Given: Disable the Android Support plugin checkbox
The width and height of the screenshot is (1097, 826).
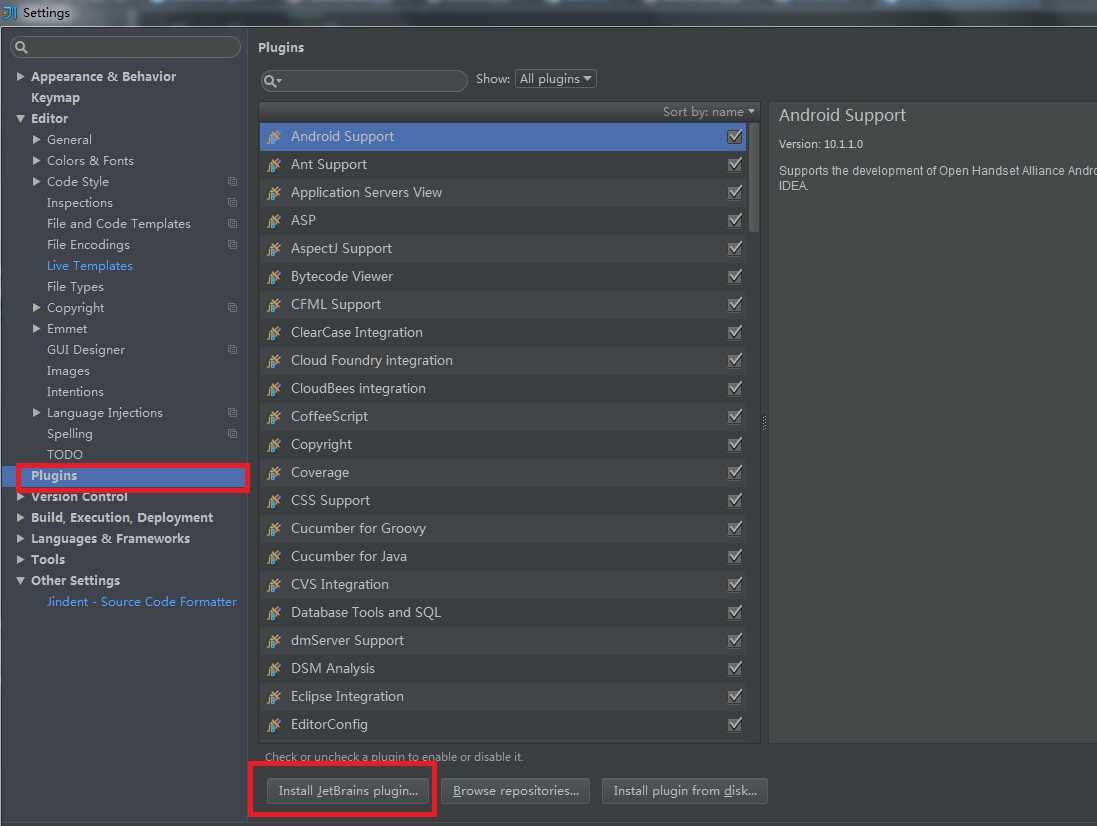Looking at the screenshot, I should pos(735,137).
